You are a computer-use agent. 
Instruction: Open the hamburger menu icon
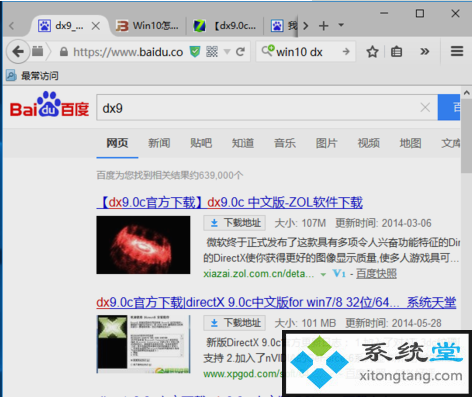457,51
